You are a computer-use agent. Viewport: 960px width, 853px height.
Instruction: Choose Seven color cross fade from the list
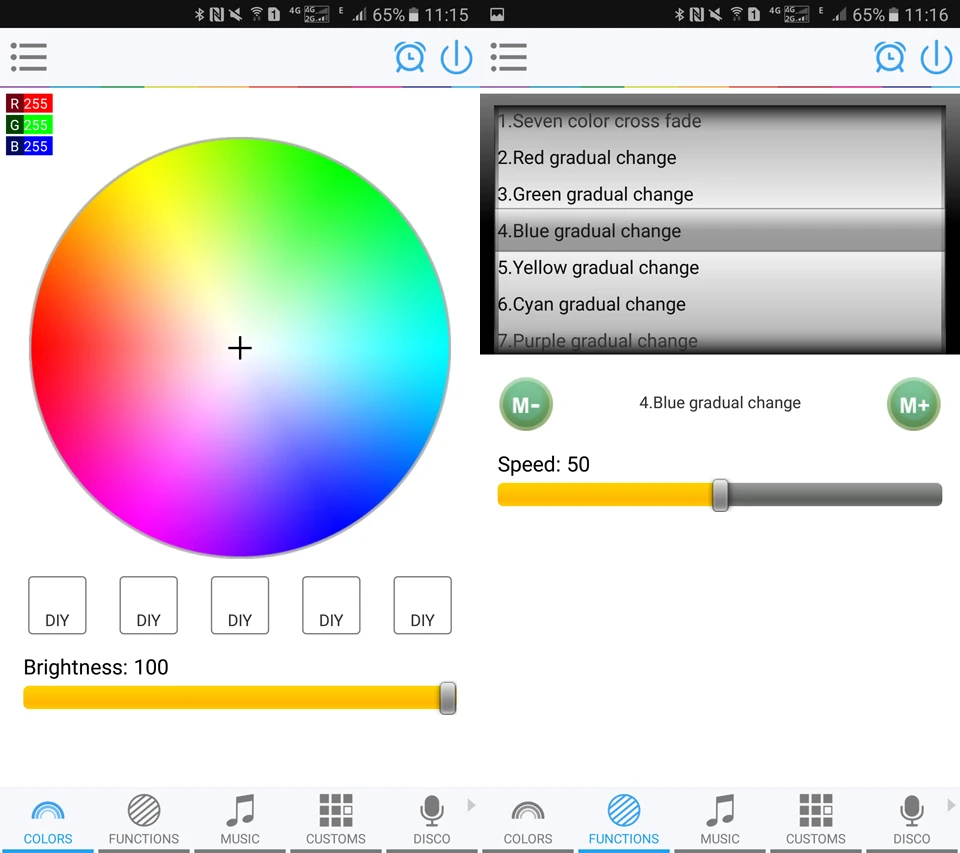(x=599, y=120)
